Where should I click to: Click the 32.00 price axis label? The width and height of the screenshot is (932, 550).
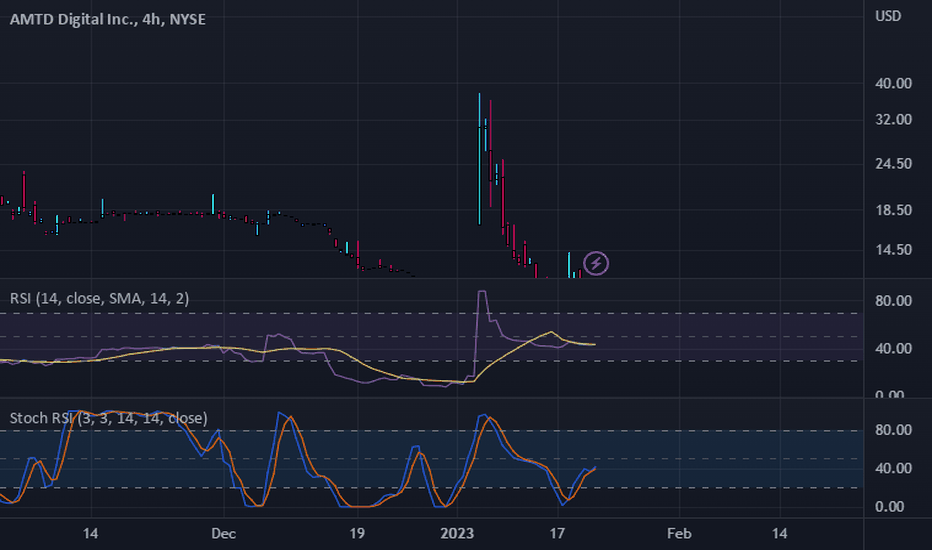(893, 120)
